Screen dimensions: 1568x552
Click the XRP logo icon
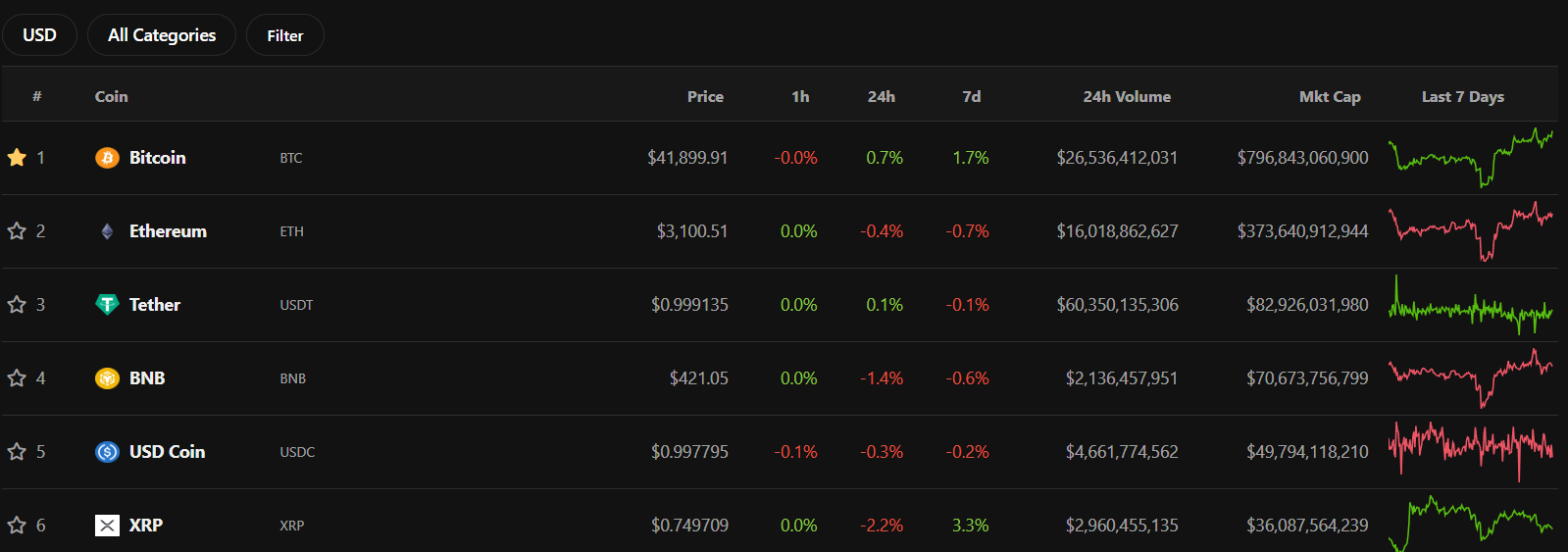coord(107,526)
